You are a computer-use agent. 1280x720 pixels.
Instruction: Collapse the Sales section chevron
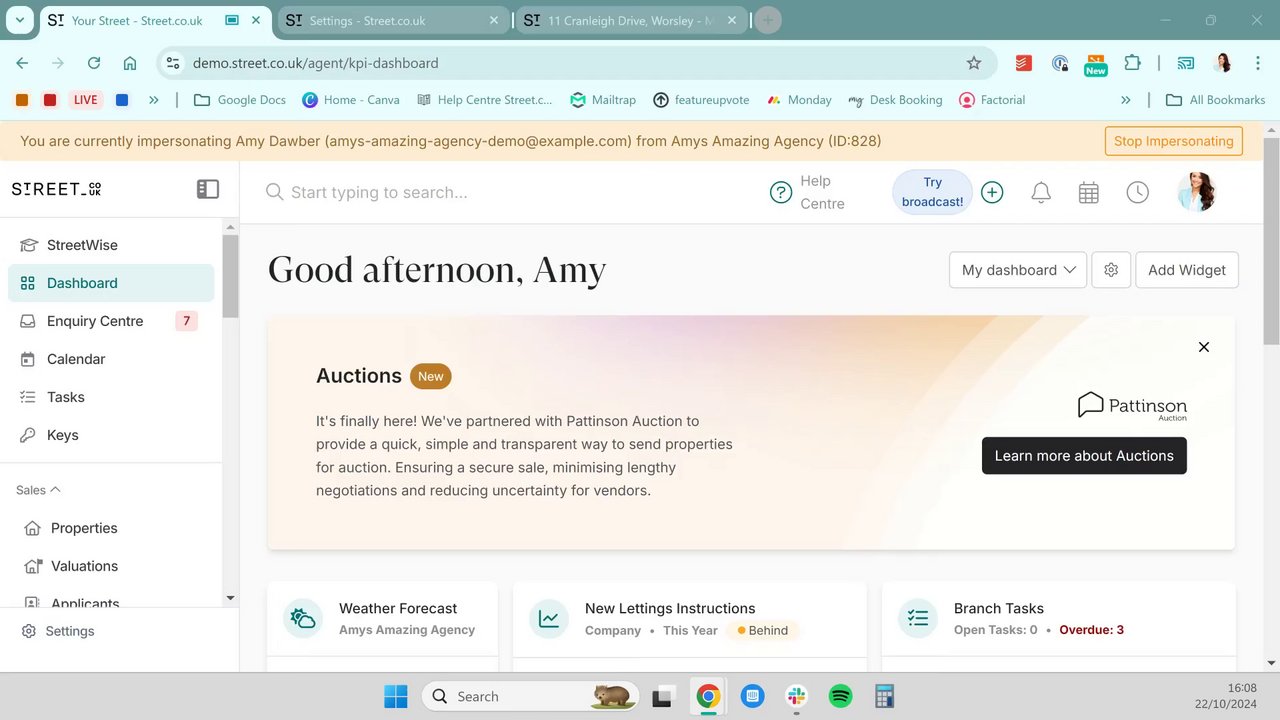tap(55, 490)
